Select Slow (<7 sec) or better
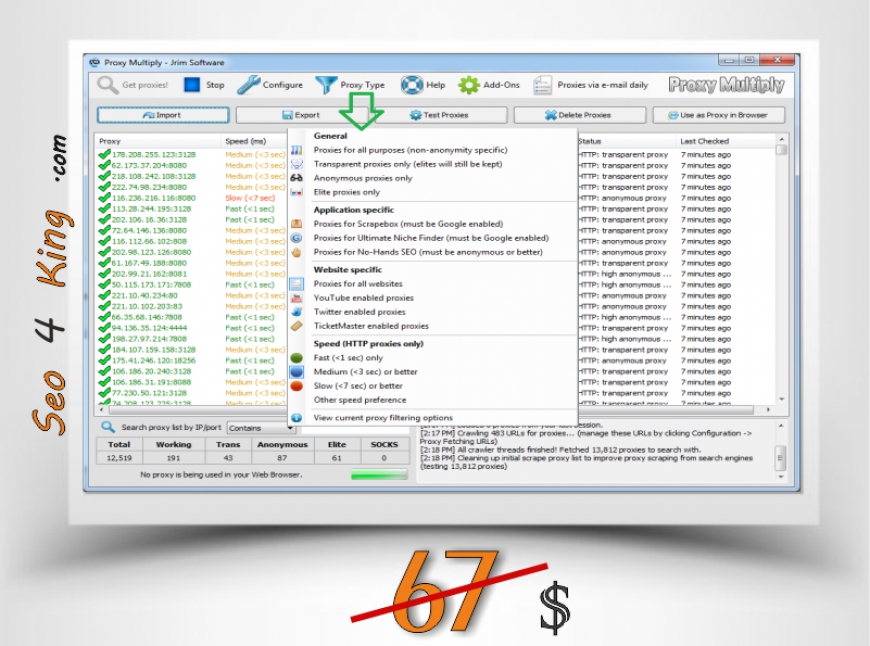This screenshot has height=646, width=870. (358, 386)
